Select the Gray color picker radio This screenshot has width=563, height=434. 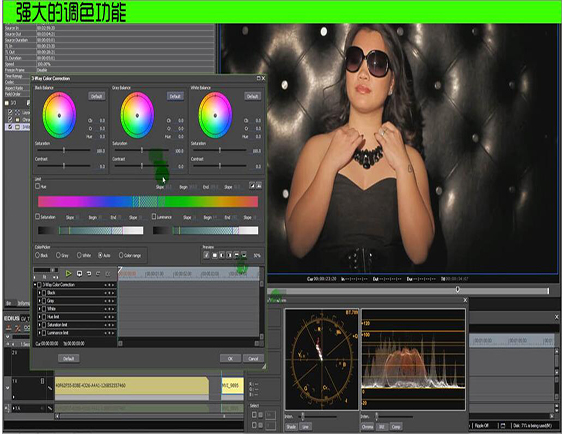pyautogui.click(x=58, y=255)
